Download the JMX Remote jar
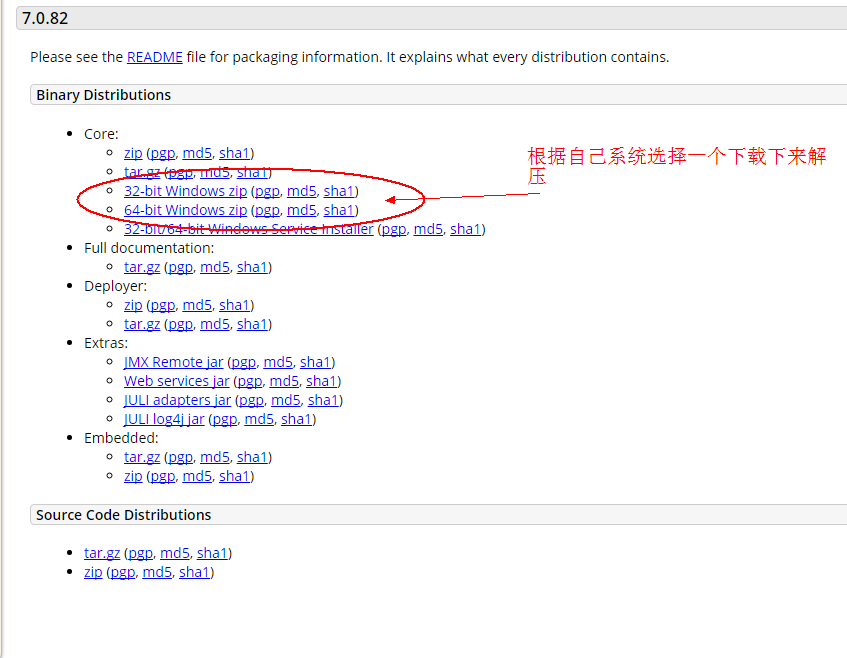Screen dimensions: 847x658 click(173, 362)
